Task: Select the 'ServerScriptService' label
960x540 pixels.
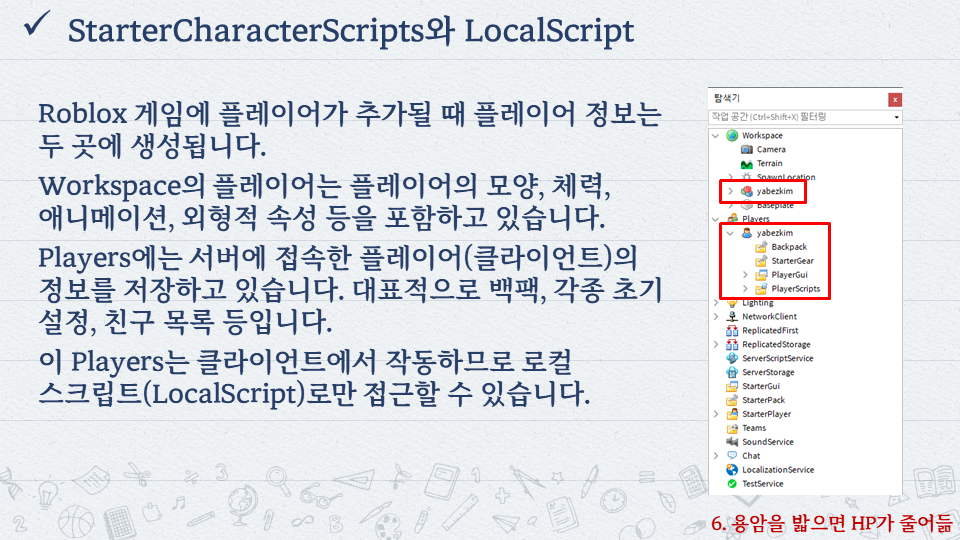Action: (778, 358)
